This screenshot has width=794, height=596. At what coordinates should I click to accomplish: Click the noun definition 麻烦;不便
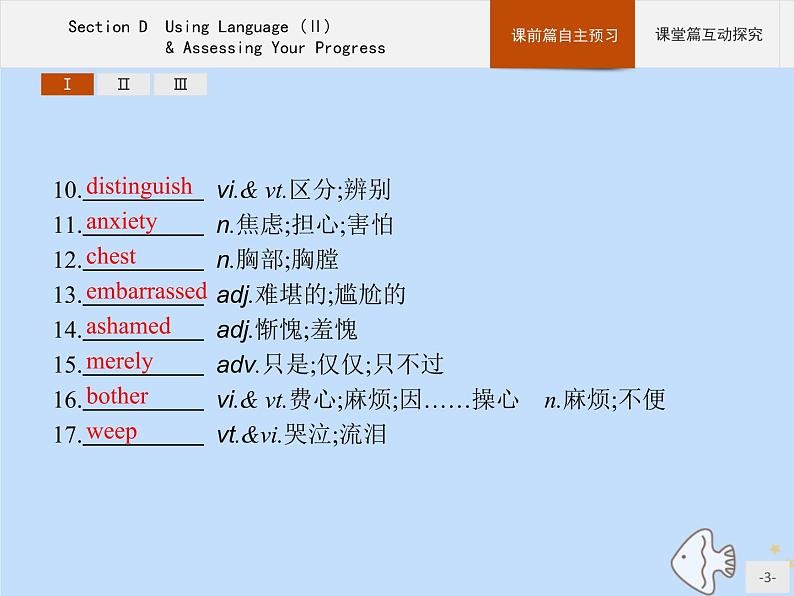614,400
